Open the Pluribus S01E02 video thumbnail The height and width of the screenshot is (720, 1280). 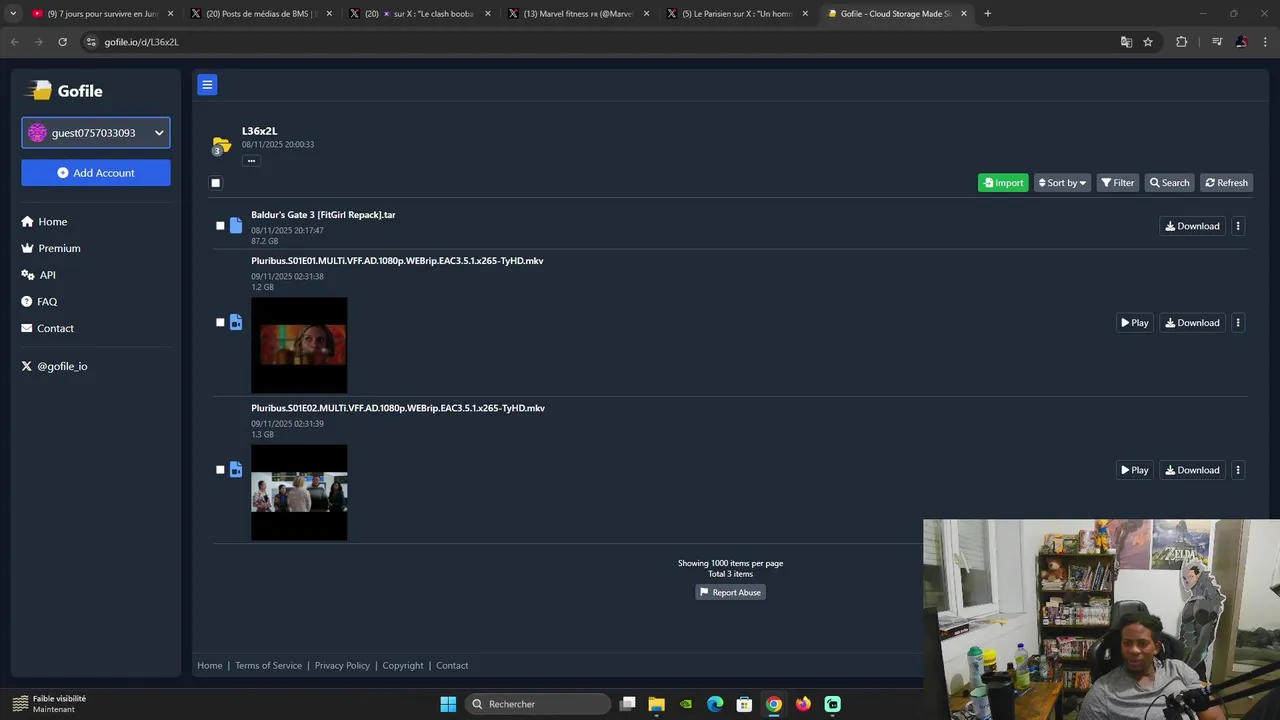click(299, 492)
